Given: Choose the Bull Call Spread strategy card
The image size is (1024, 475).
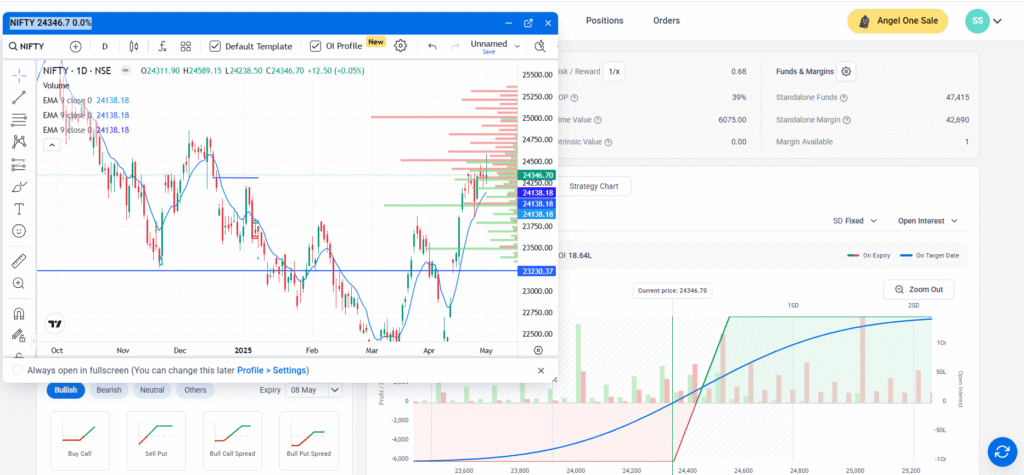Looking at the screenshot, I should 232,442.
